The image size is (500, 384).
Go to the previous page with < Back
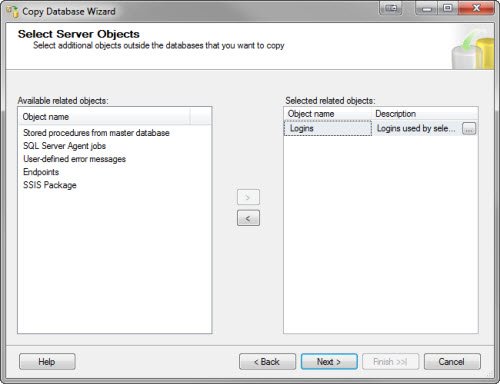pos(267,362)
